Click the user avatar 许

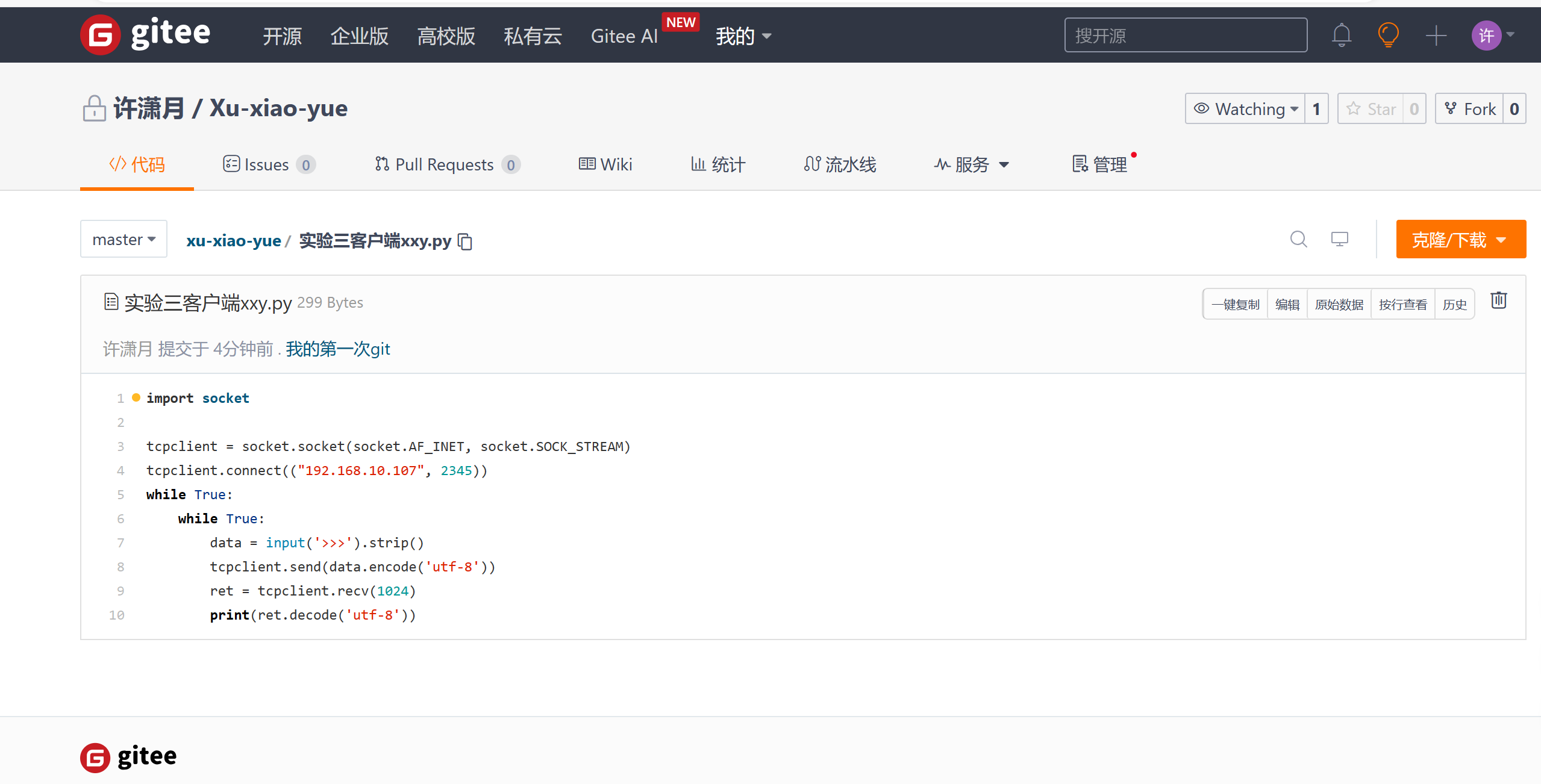1486,36
